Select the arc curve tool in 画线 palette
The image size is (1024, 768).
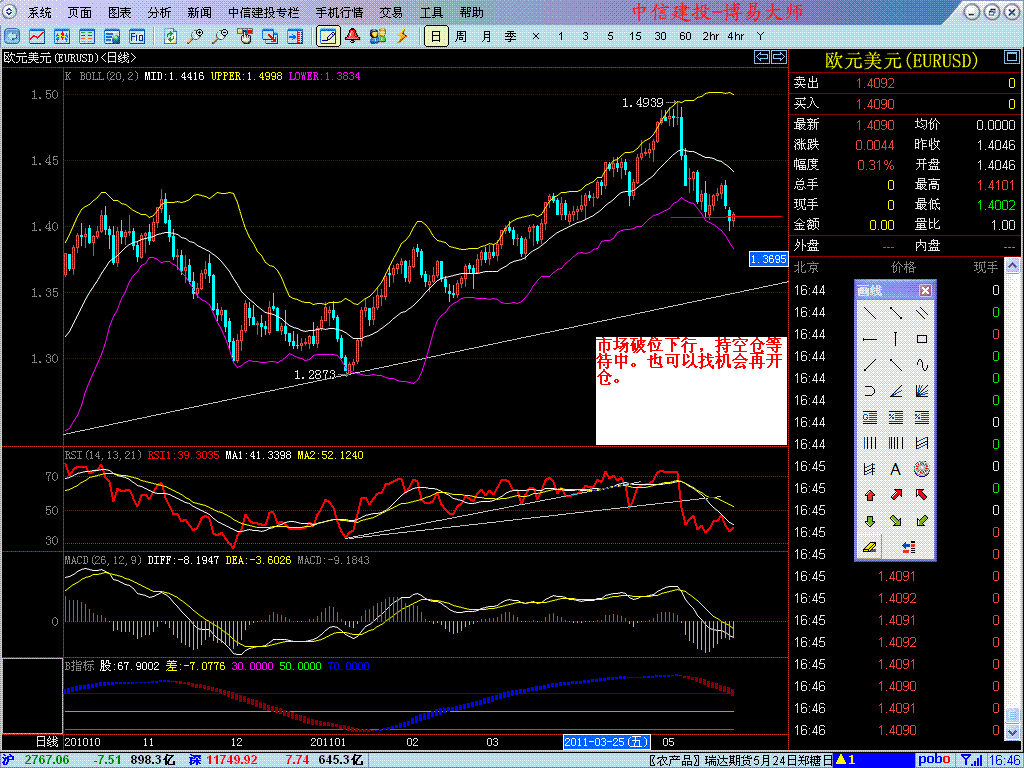(870, 391)
